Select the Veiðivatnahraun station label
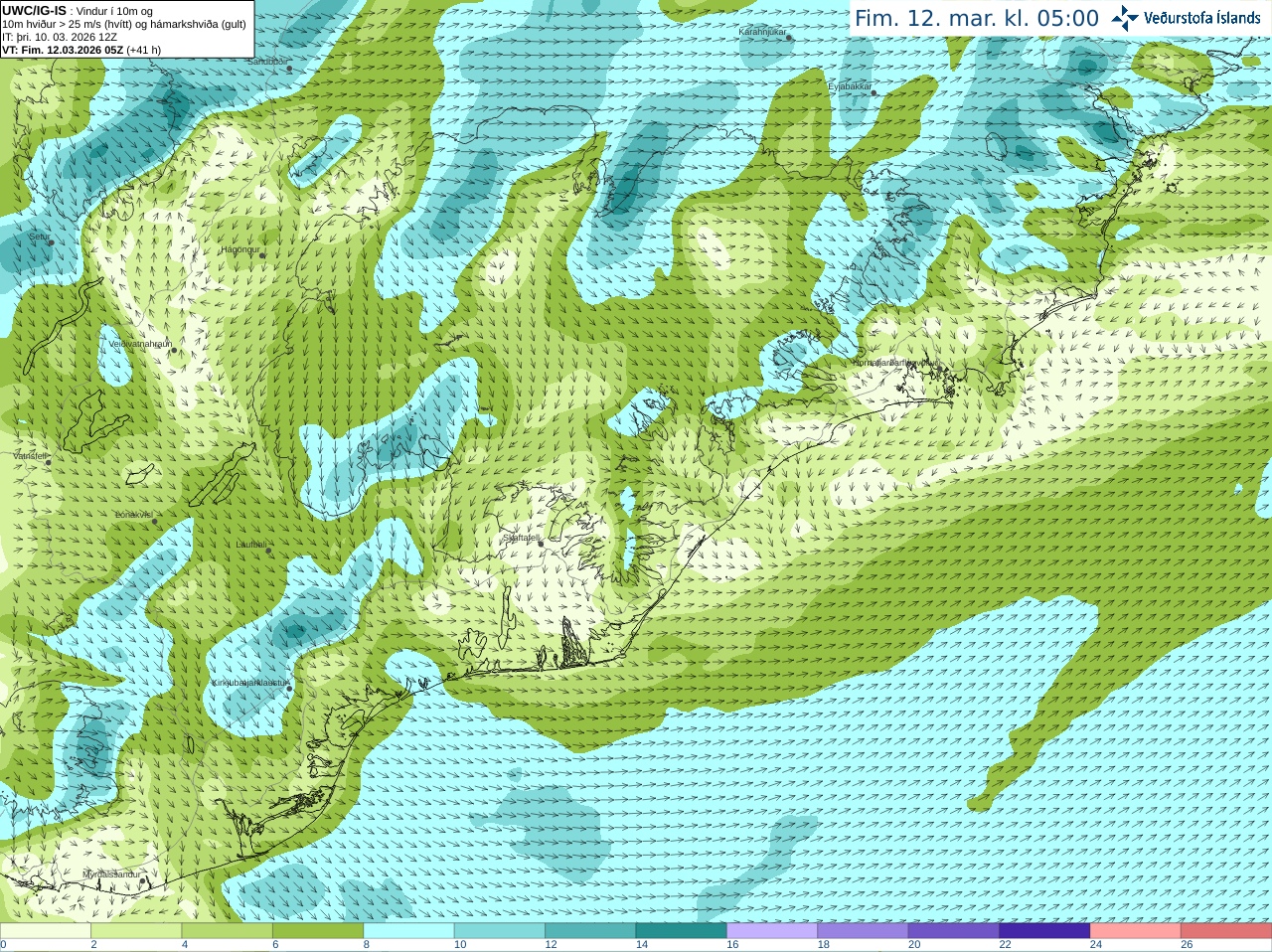Image resolution: width=1272 pixels, height=952 pixels. [140, 344]
